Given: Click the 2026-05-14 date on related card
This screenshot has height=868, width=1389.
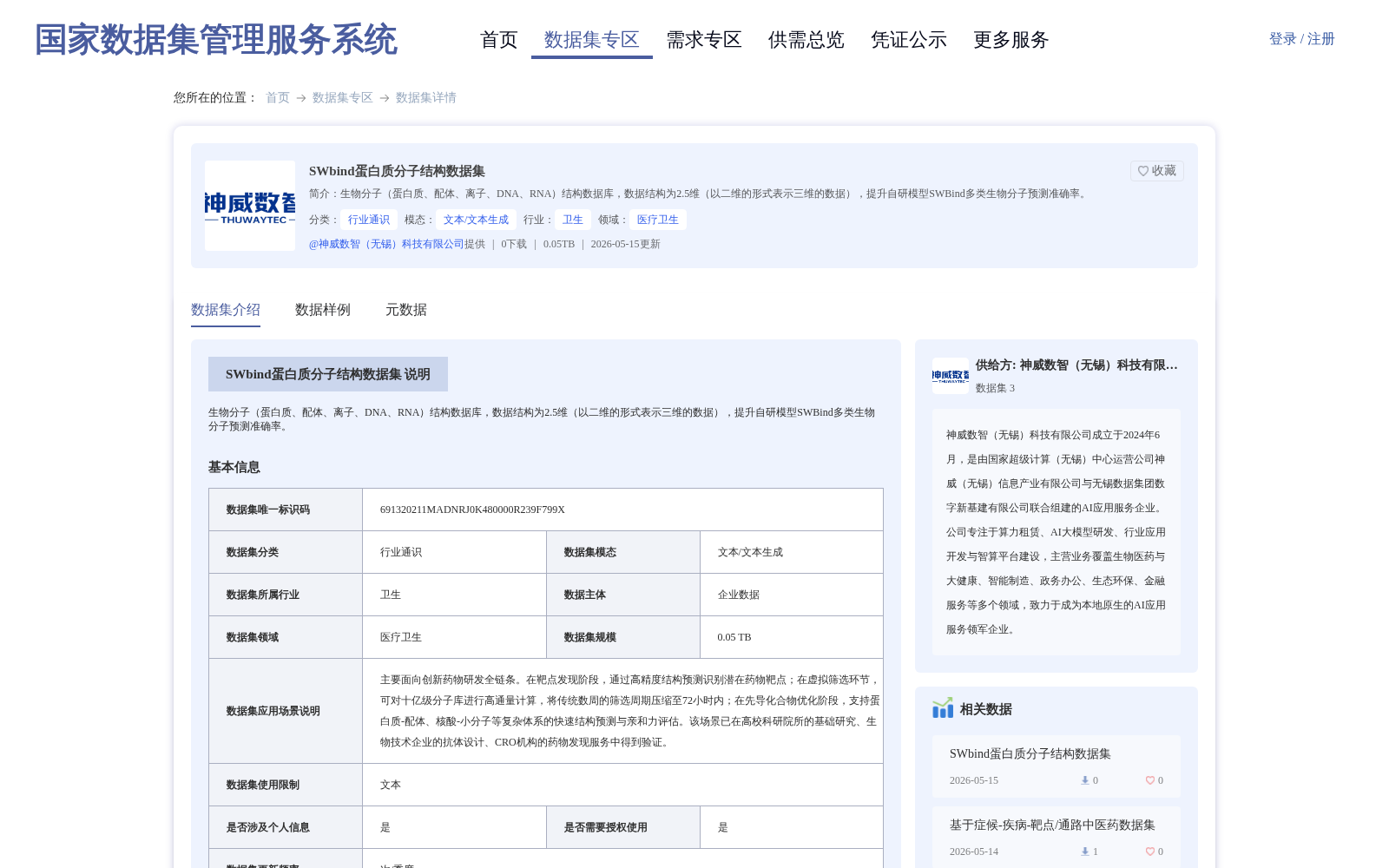Looking at the screenshot, I should pyautogui.click(x=974, y=852).
